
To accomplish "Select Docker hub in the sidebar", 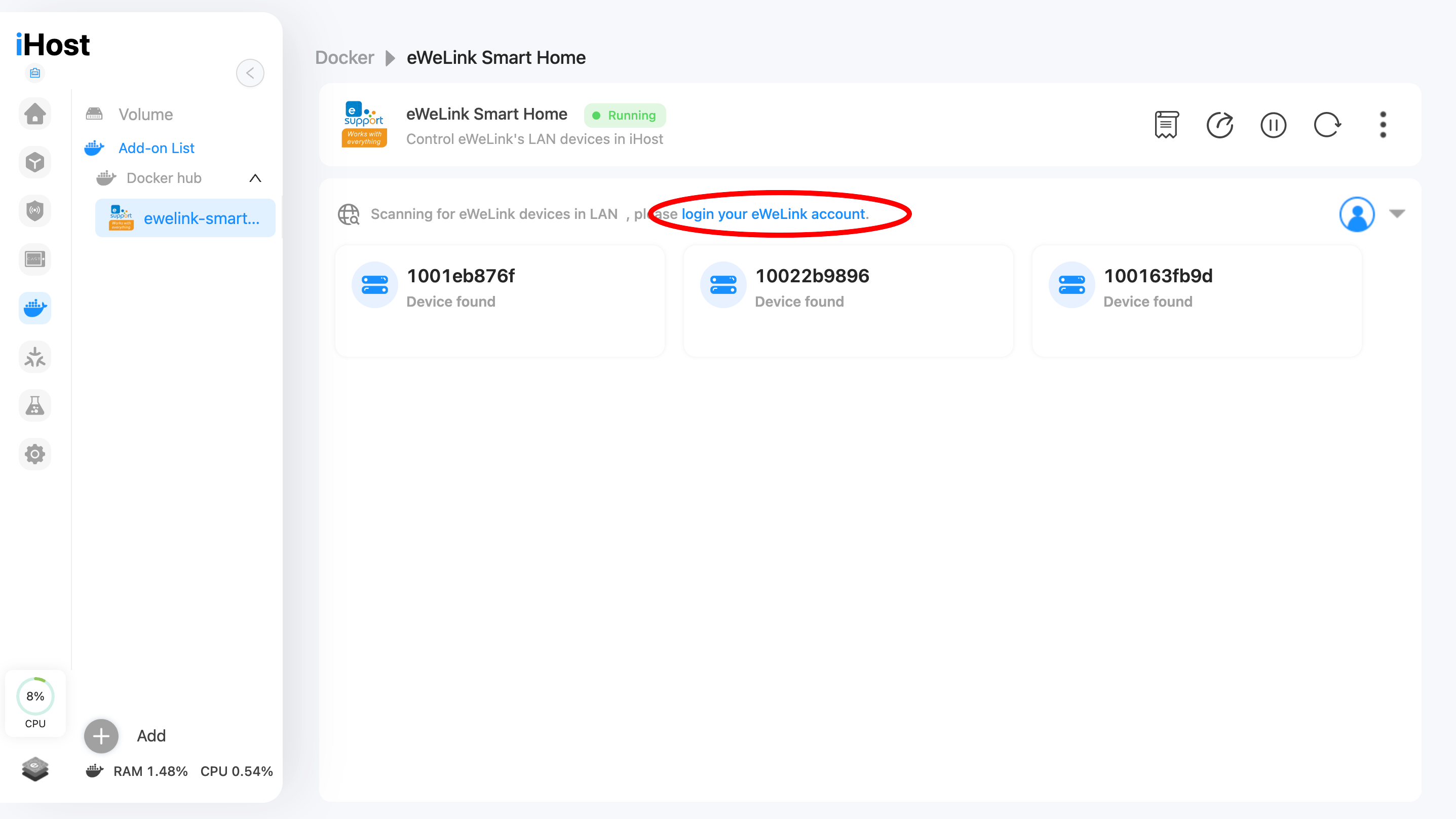I will point(164,178).
